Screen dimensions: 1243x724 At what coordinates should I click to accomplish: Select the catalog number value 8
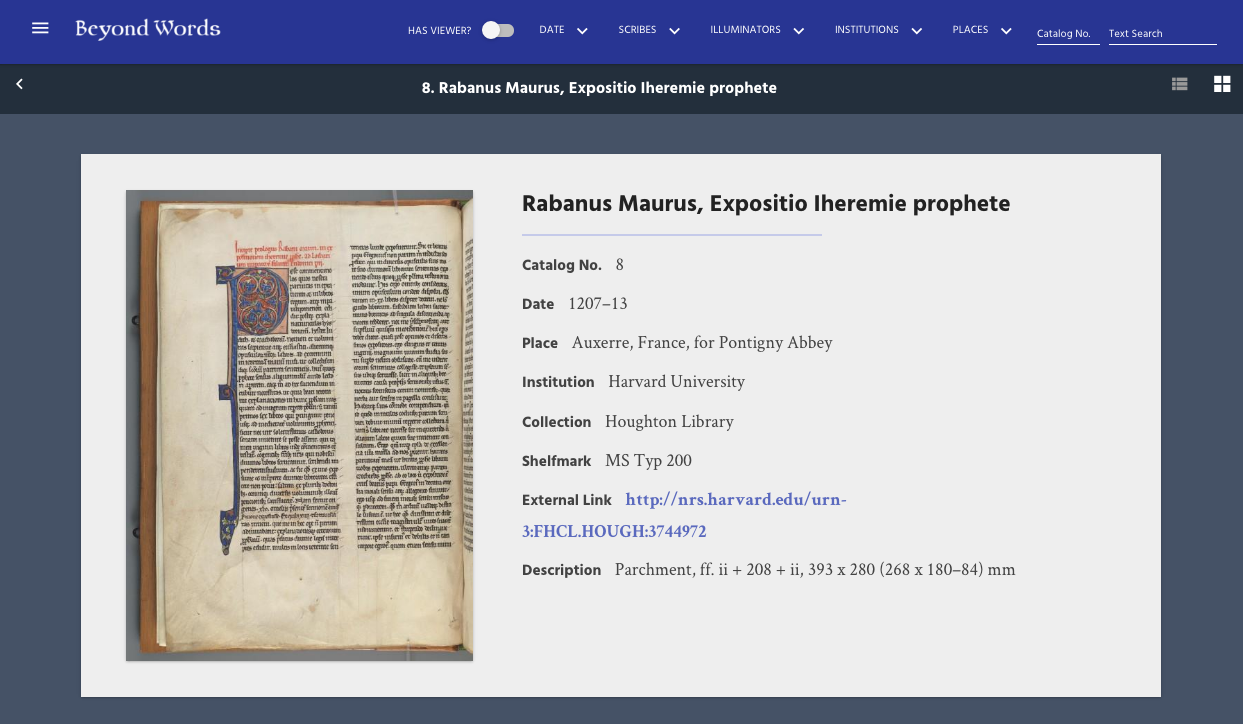coord(620,264)
